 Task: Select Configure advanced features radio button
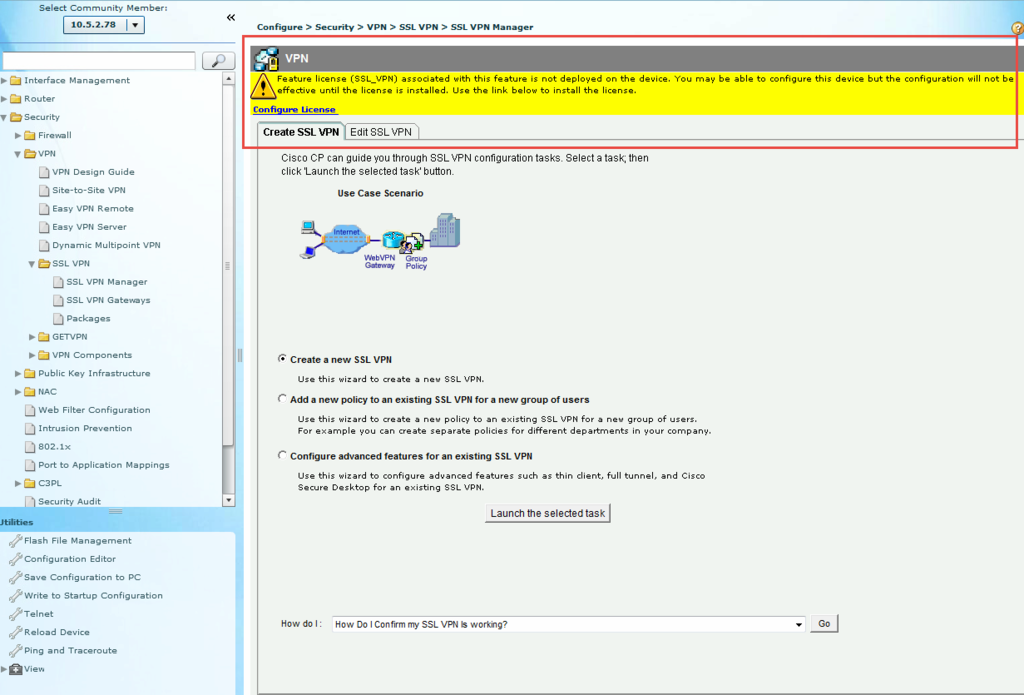(x=282, y=455)
